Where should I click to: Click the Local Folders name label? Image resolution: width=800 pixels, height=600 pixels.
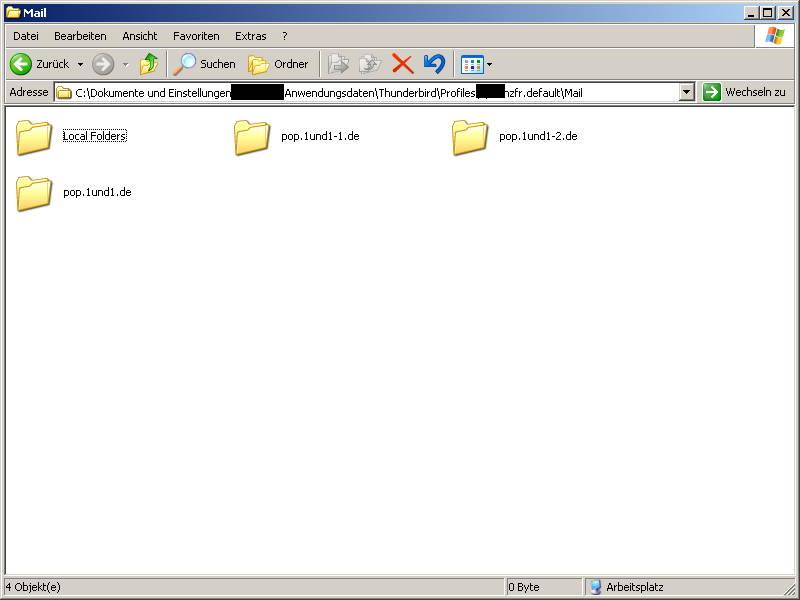click(94, 136)
